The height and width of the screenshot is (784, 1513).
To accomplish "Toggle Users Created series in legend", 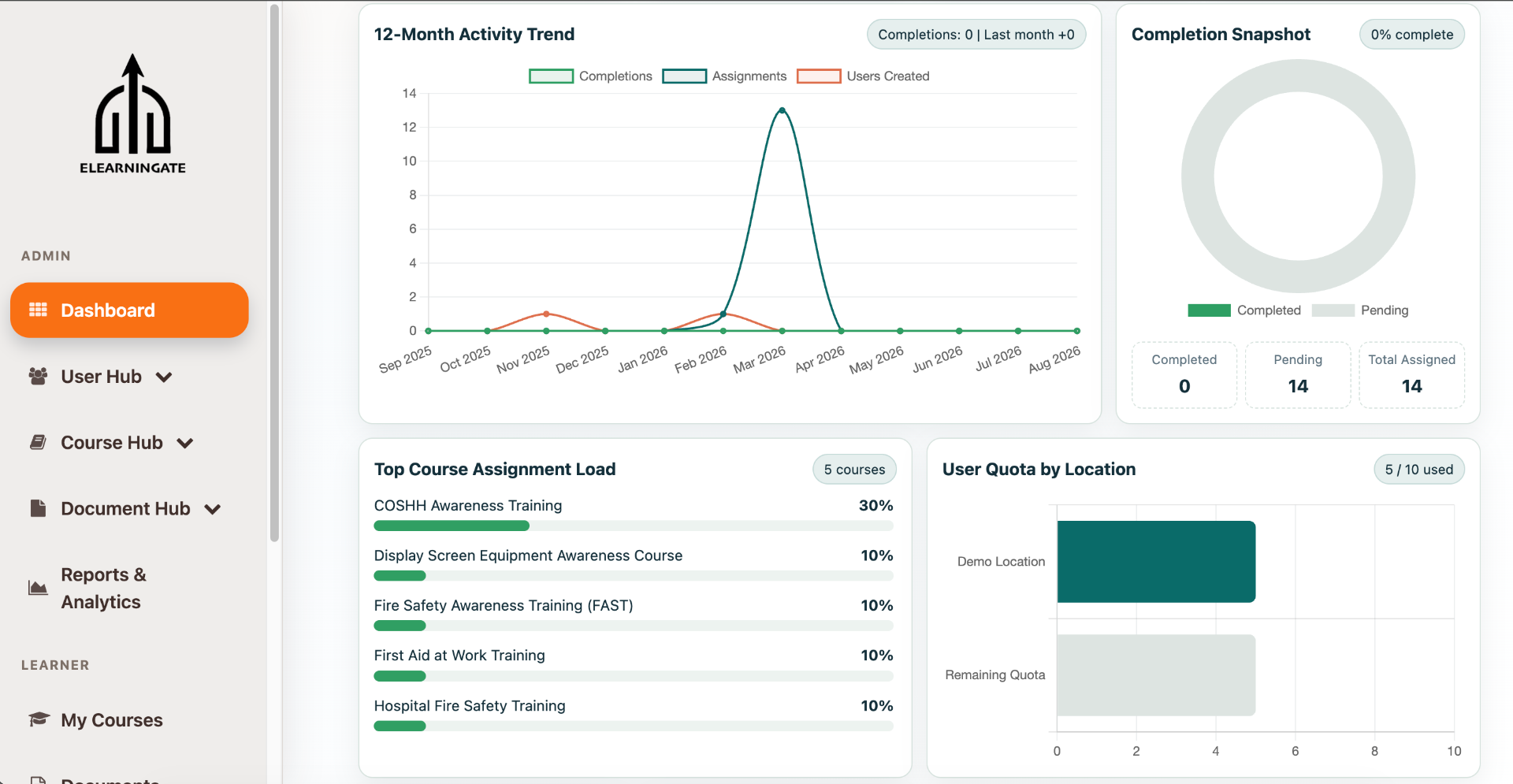I will (x=863, y=76).
